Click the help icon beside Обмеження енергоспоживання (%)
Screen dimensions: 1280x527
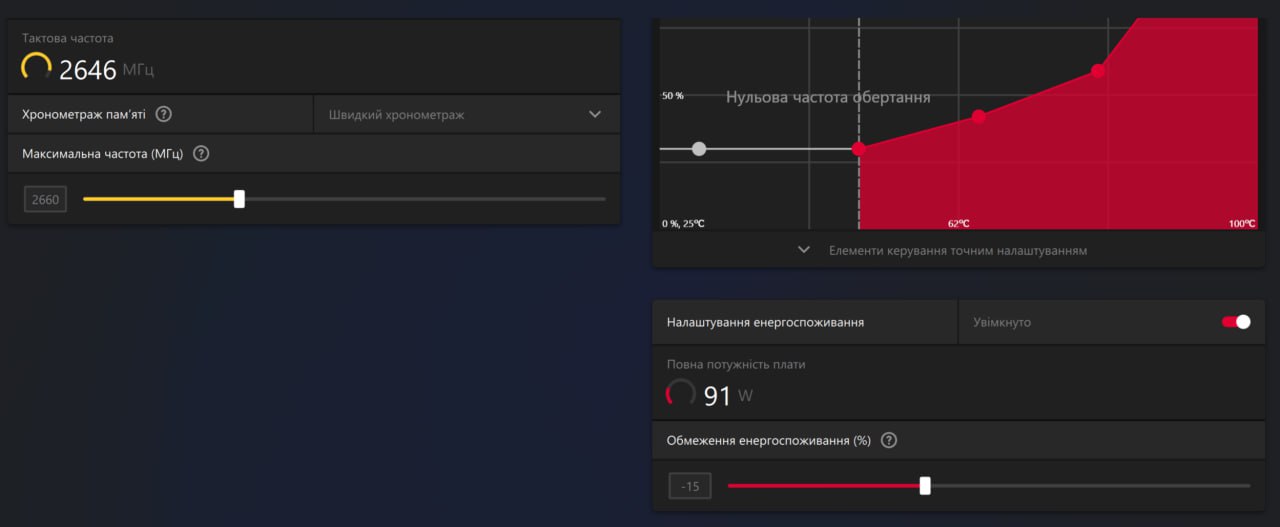tap(889, 440)
